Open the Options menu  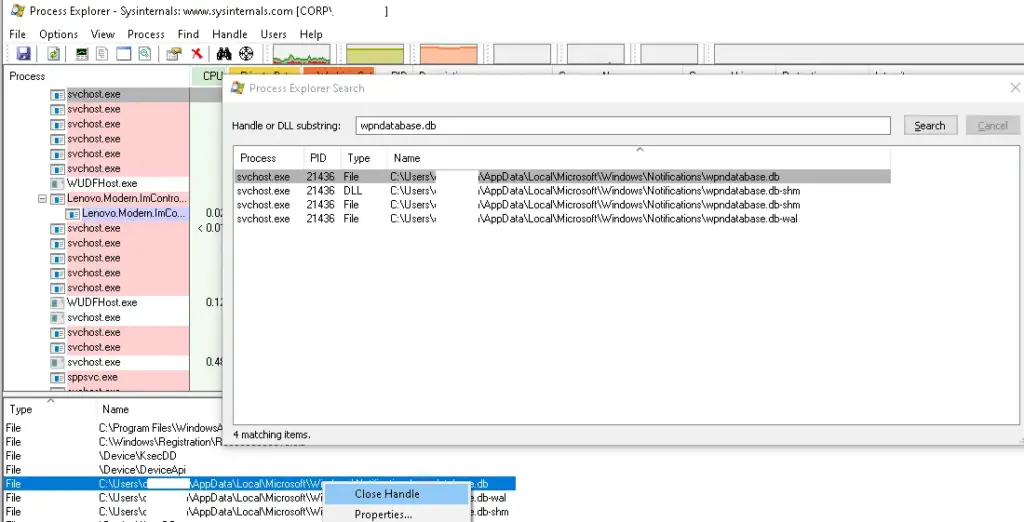click(x=58, y=34)
